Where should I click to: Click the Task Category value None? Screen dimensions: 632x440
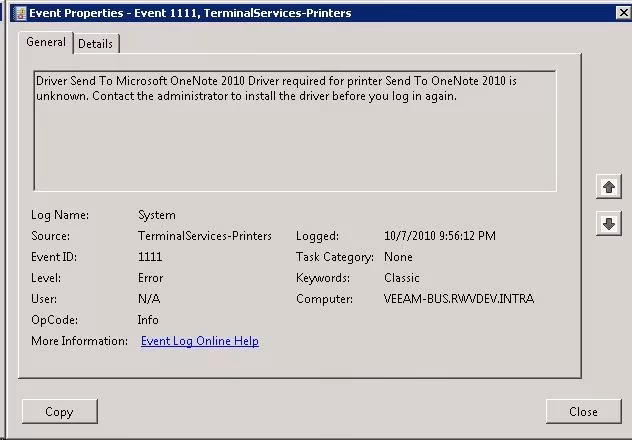(398, 257)
